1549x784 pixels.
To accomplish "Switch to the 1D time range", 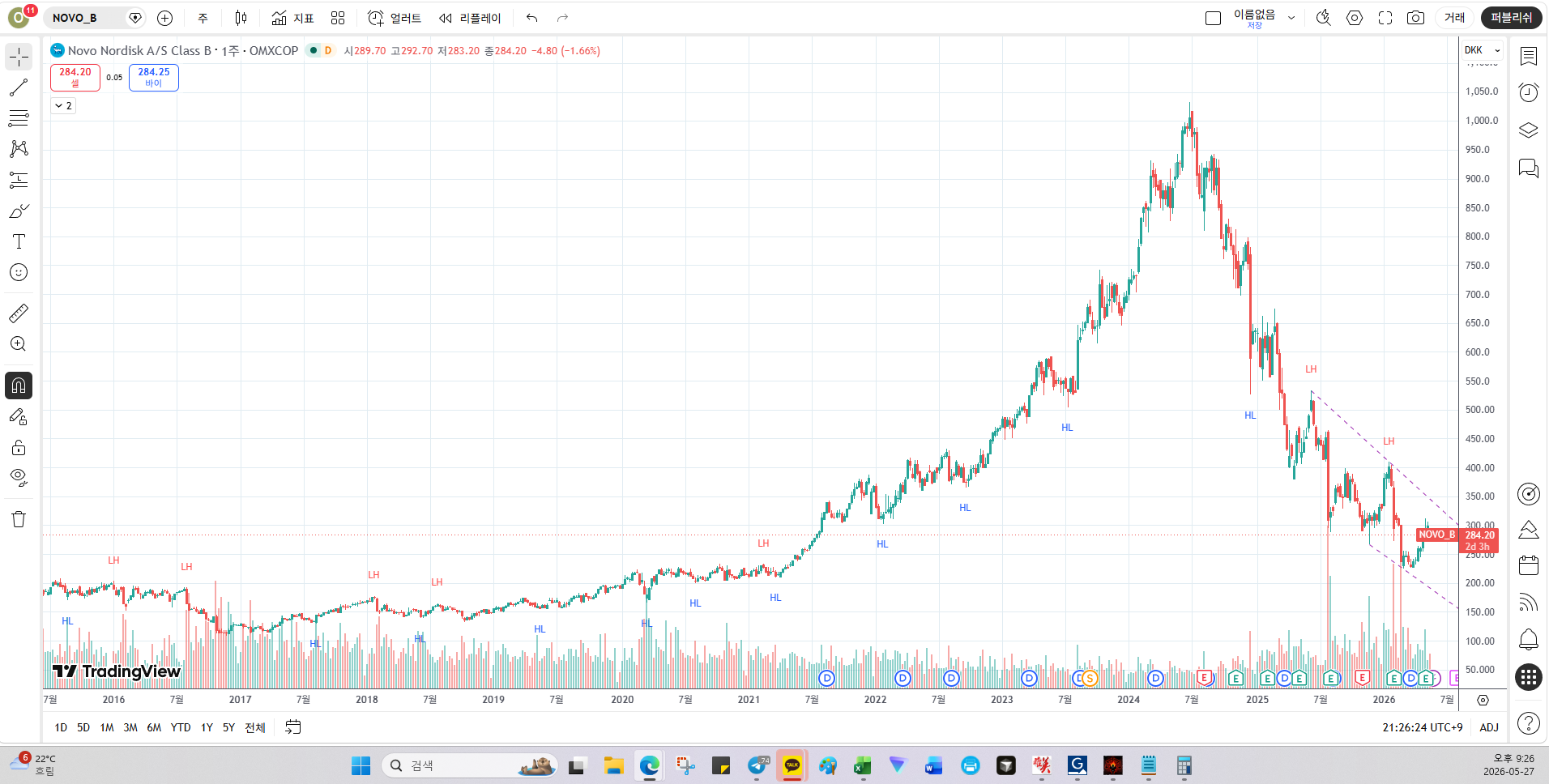I will tap(61, 727).
